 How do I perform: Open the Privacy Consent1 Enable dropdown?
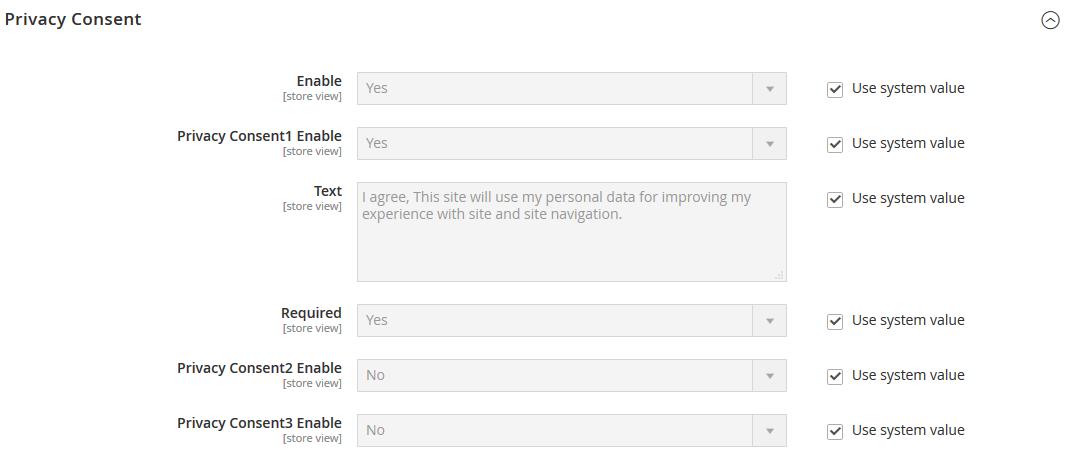[x=555, y=143]
